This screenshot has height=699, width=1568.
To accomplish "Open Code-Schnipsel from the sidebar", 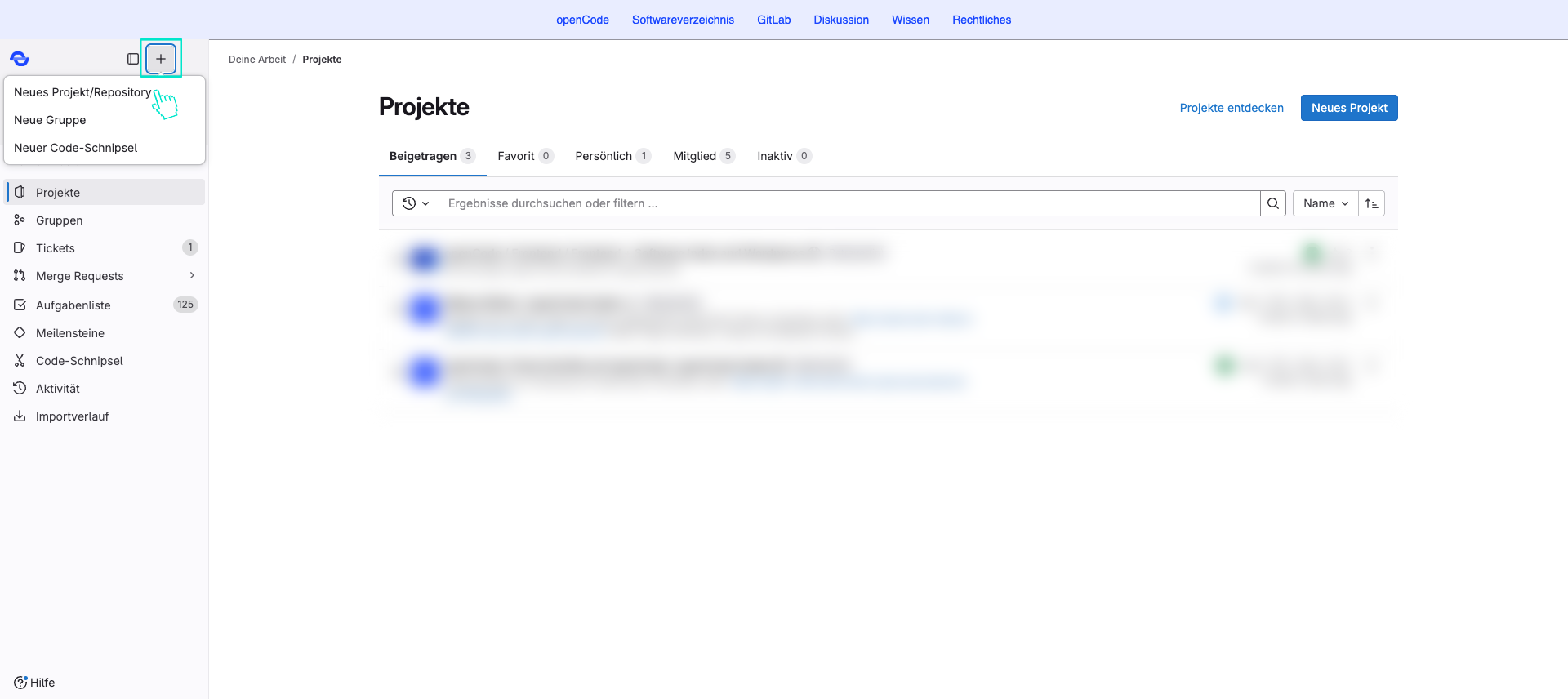I will 79,361.
